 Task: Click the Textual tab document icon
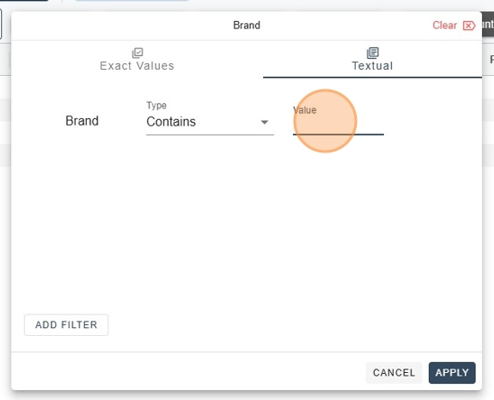(373, 53)
